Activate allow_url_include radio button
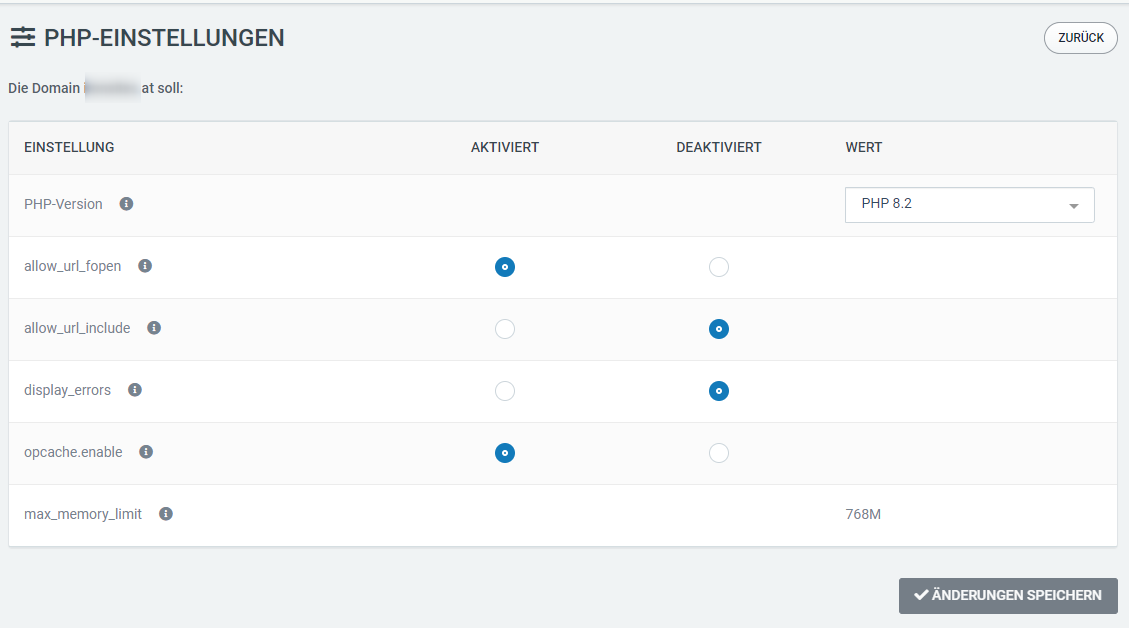 [505, 329]
